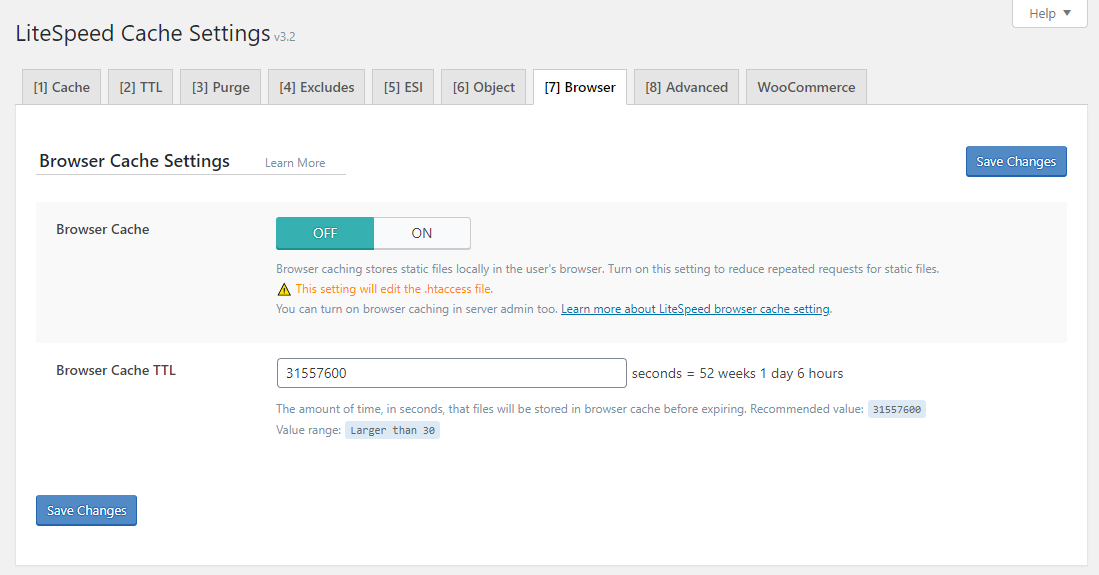Click the top Save Changes button

pyautogui.click(x=1016, y=161)
